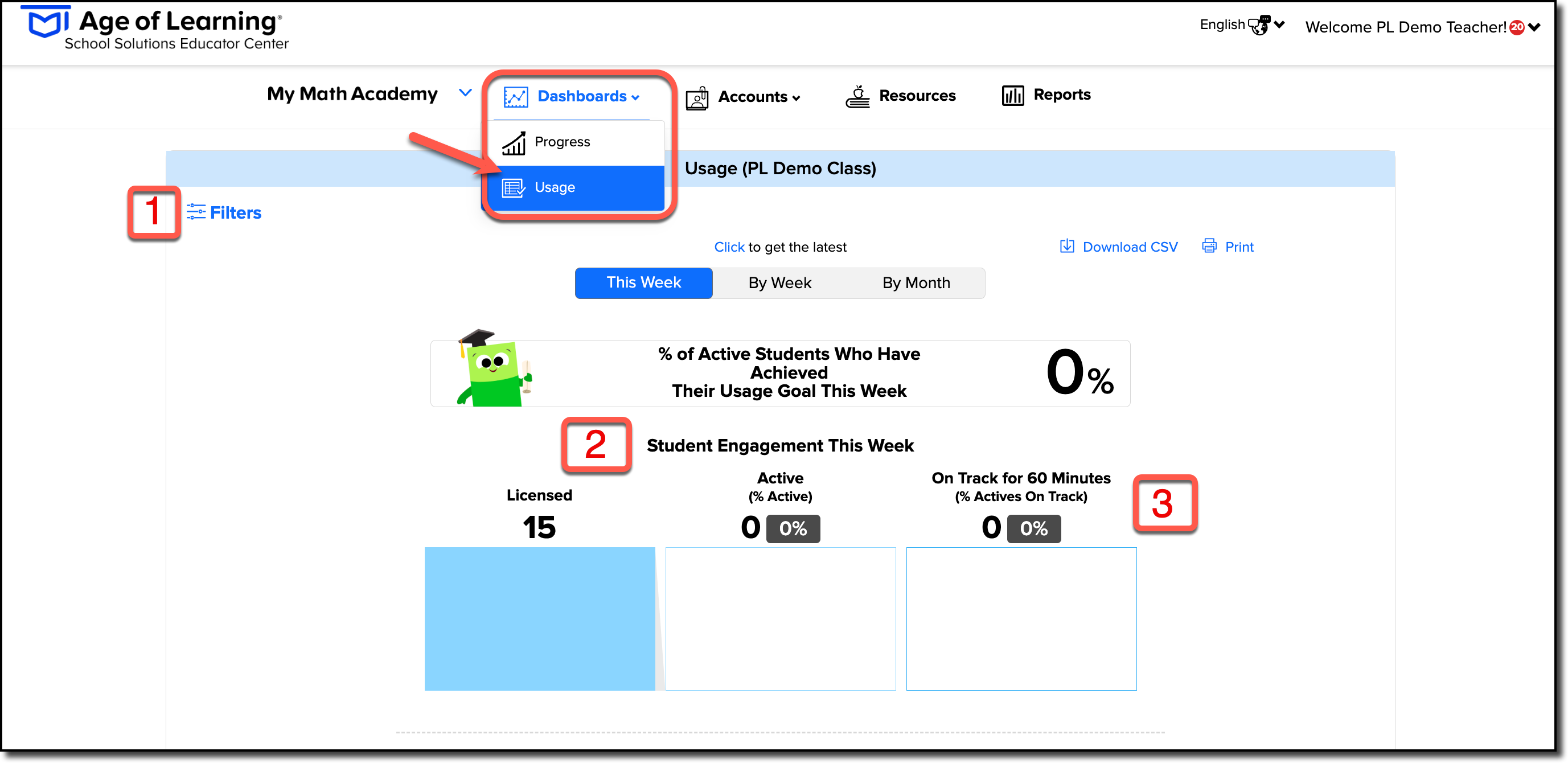Image resolution: width=1568 pixels, height=763 pixels.
Task: Click Student Engagement This Week heading
Action: coord(780,446)
